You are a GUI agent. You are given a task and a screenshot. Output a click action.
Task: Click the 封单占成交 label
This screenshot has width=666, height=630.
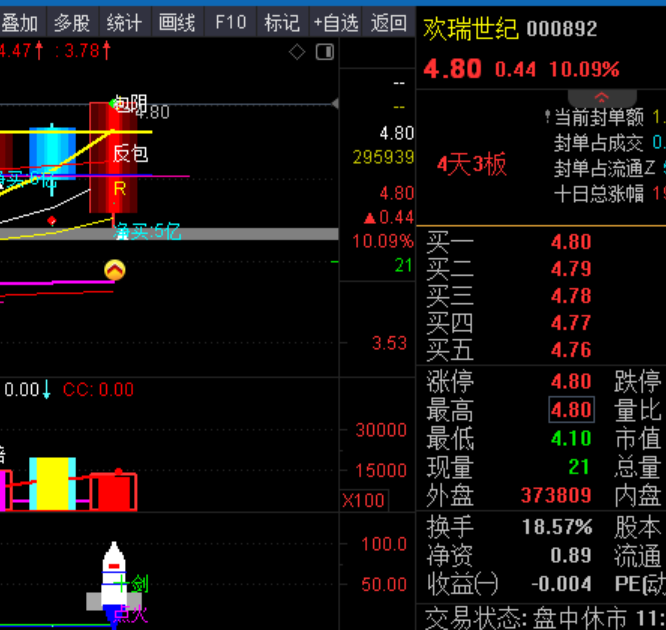pos(599,143)
